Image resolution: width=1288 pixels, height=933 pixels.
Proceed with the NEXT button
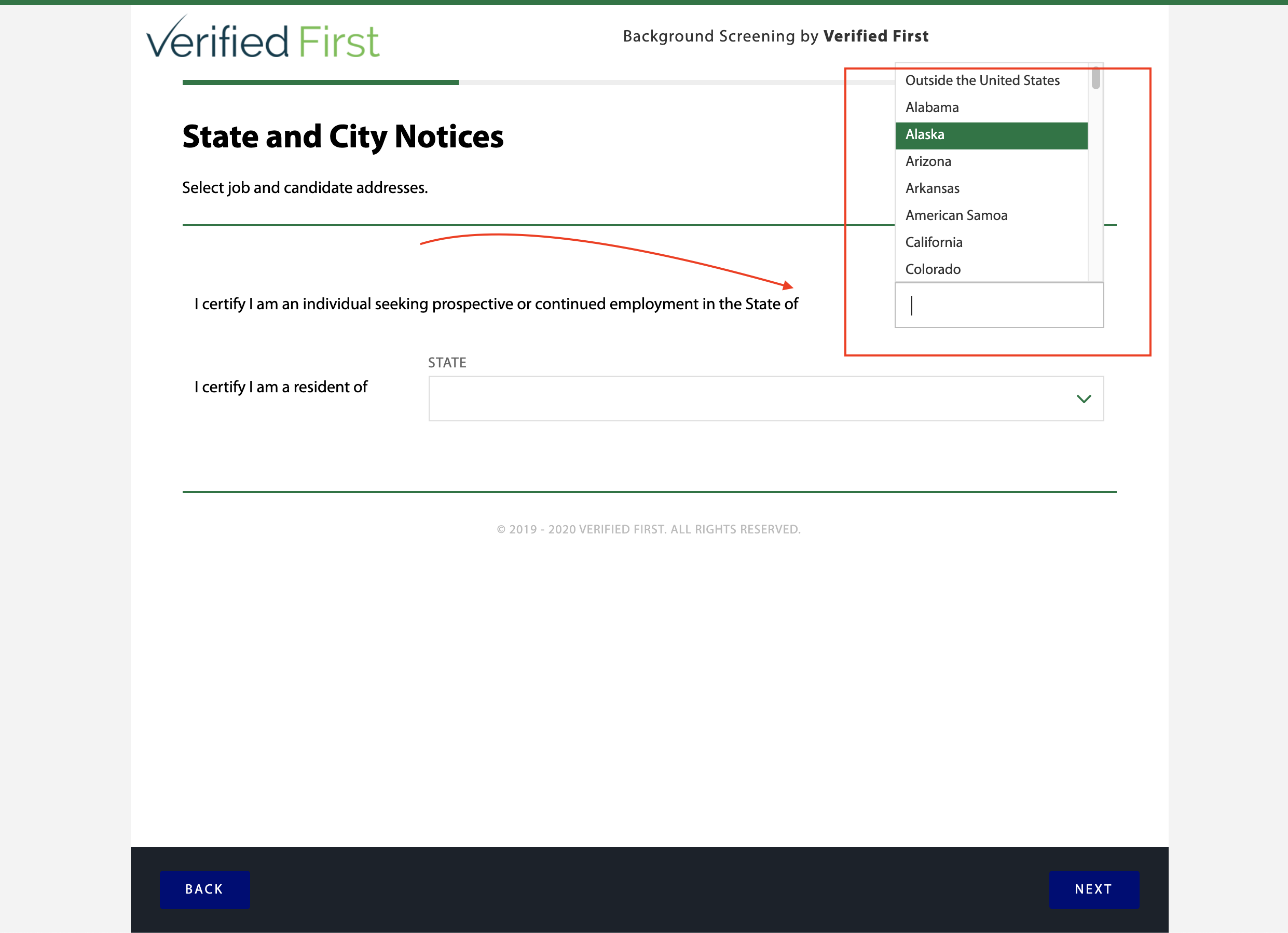pos(1093,889)
